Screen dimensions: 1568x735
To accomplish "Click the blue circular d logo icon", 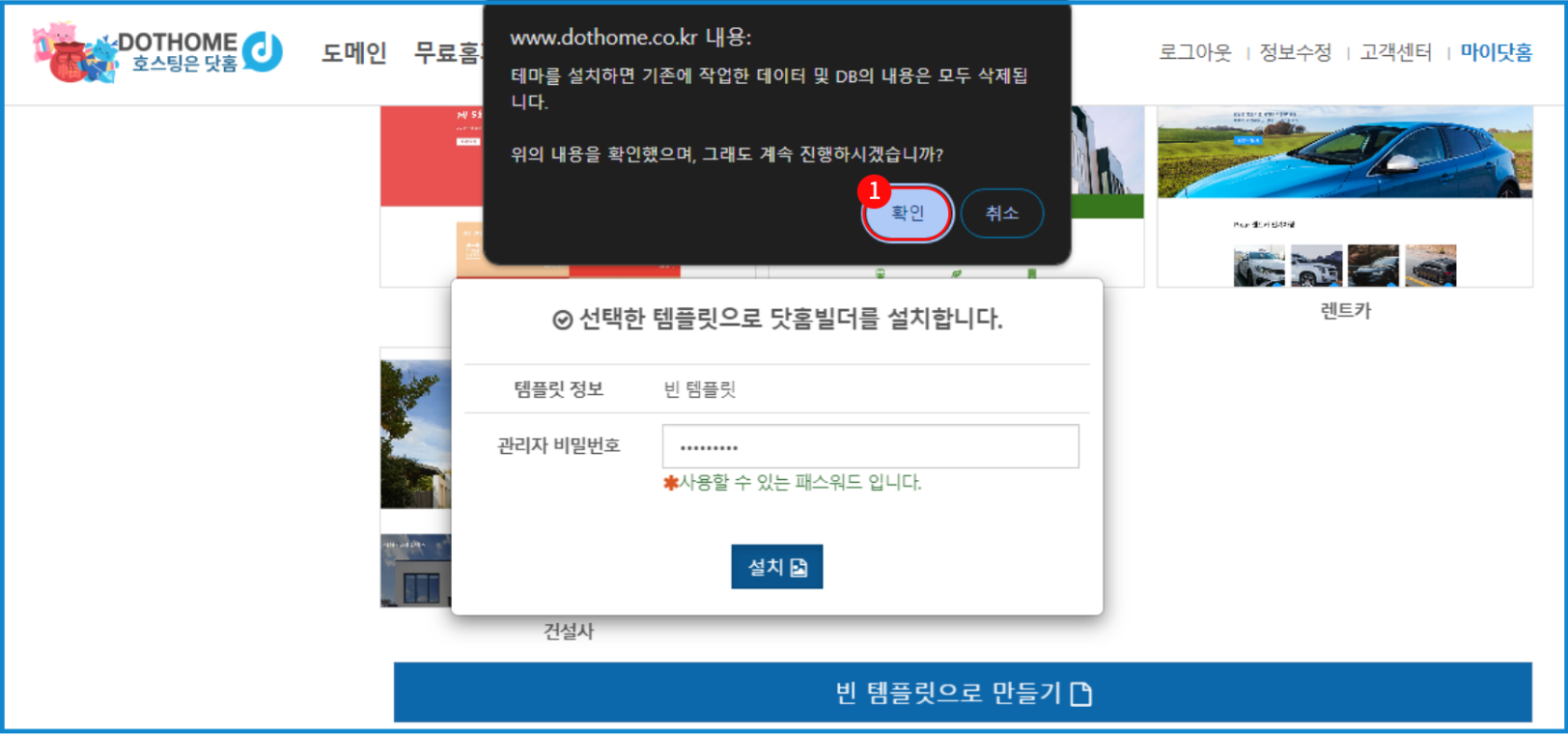I will [x=262, y=51].
